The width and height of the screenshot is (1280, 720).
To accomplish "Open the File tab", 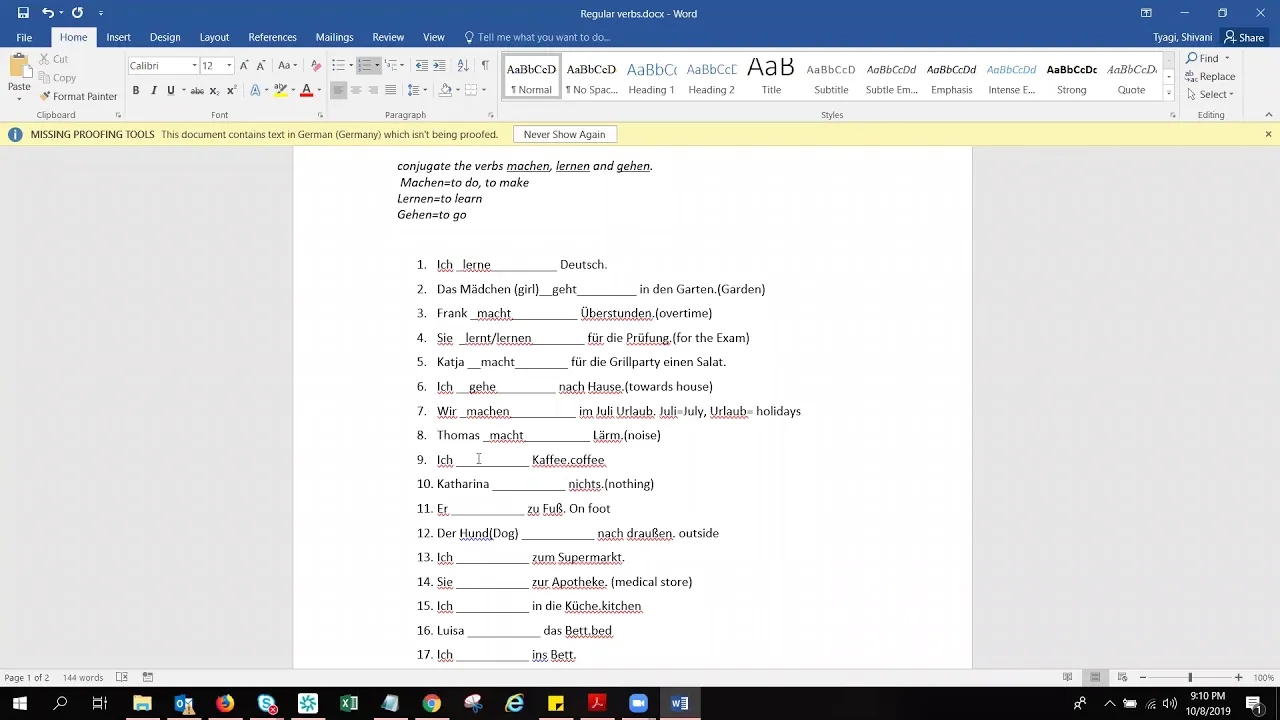I will [x=24, y=37].
